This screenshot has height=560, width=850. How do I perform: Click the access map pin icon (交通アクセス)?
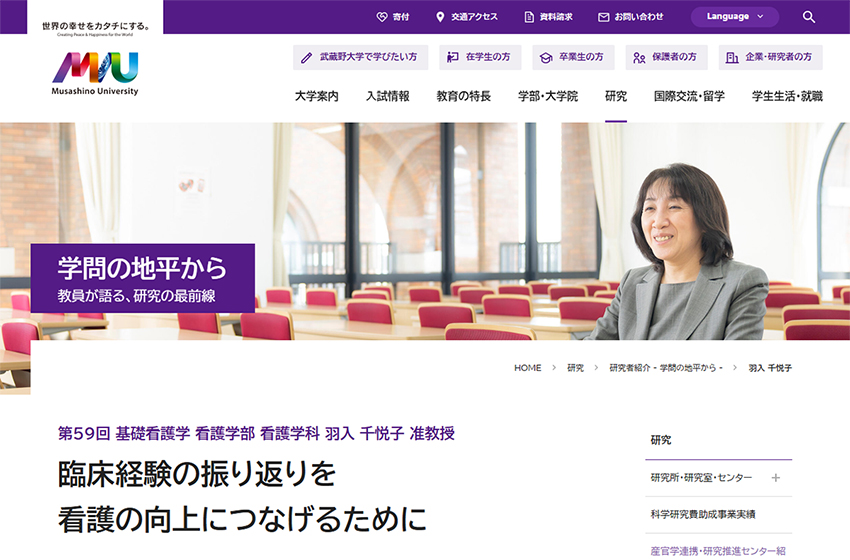440,17
